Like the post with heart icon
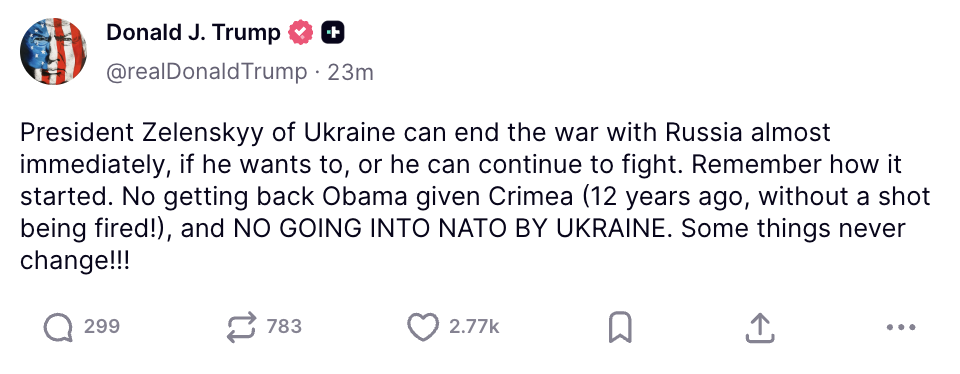 click(423, 327)
